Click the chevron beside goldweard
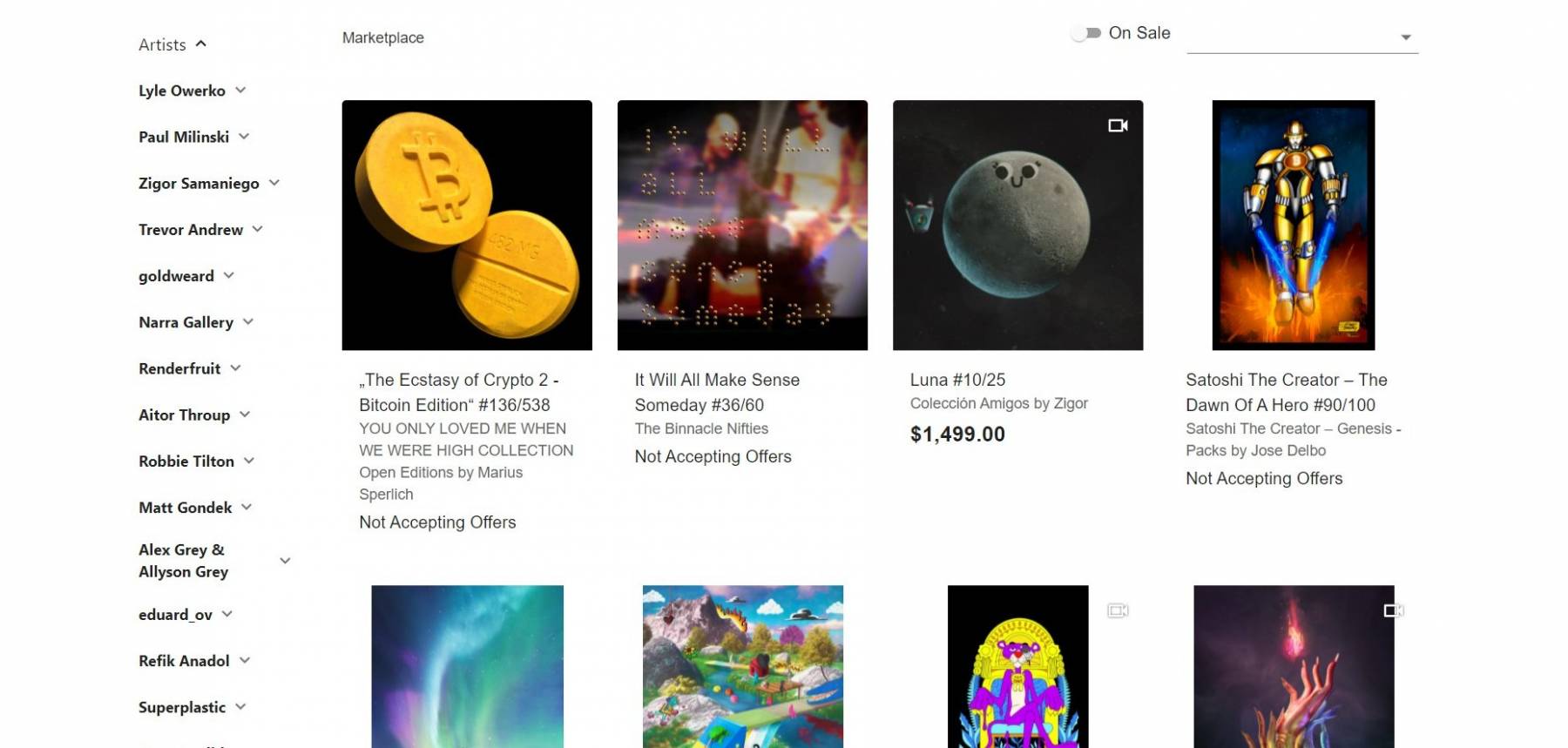 229,275
